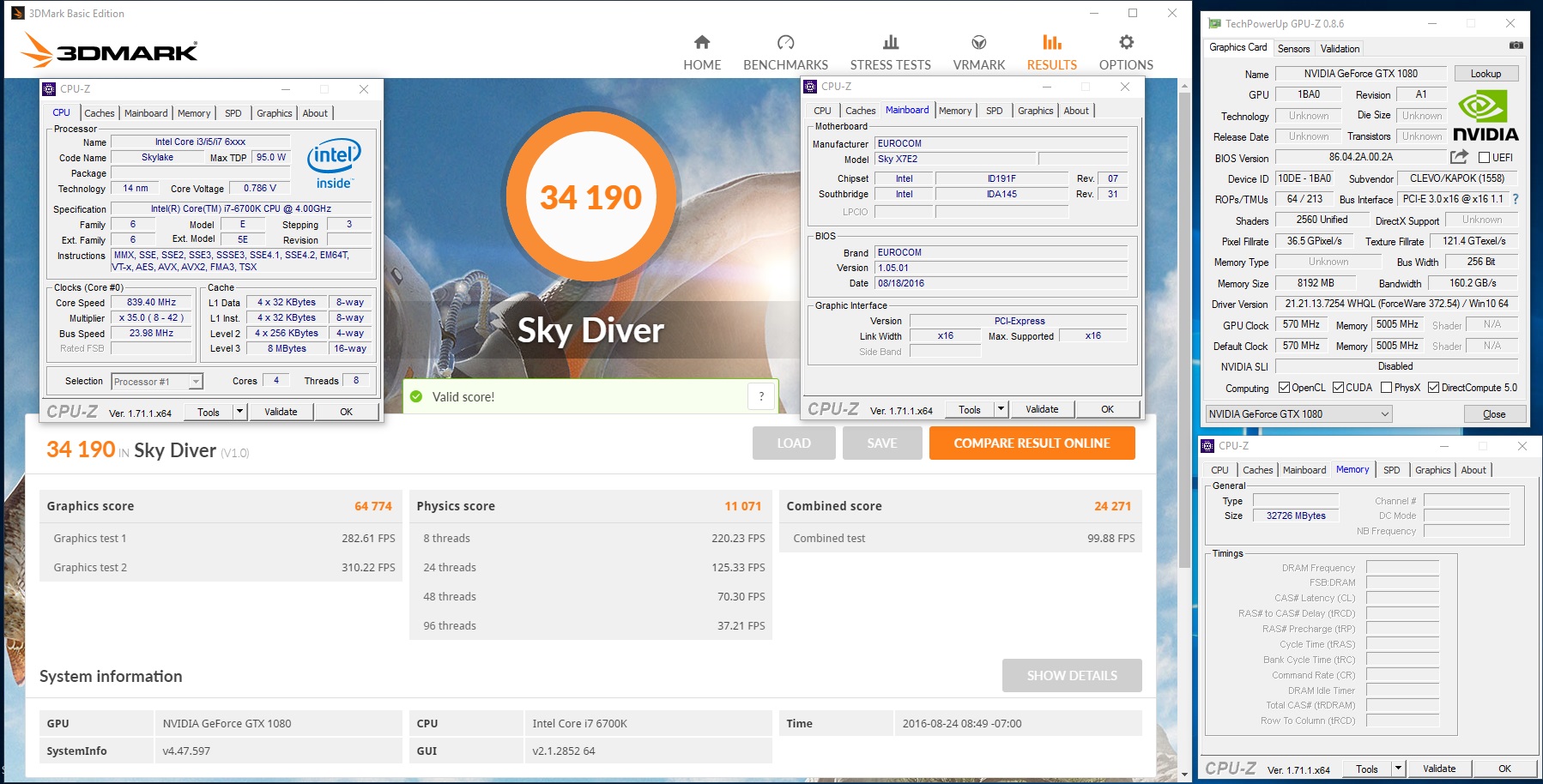This screenshot has height=784, width=1543.
Task: Click GPU-Z screenshot camera icon
Action: (x=1516, y=45)
